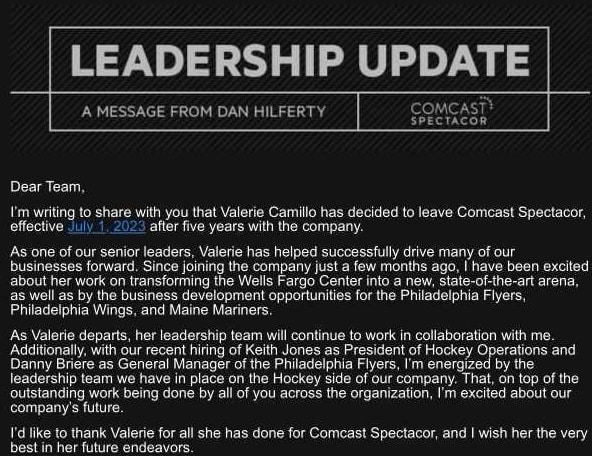Click the dotted arc on the Comcast logo

[x=489, y=103]
